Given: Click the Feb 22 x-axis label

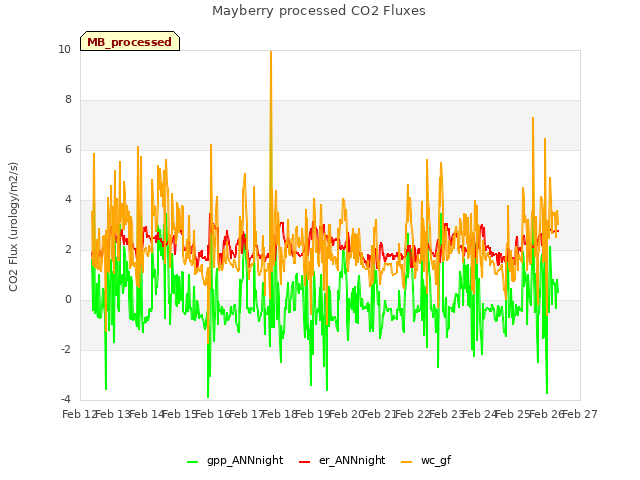Looking at the screenshot, I should [413, 414].
